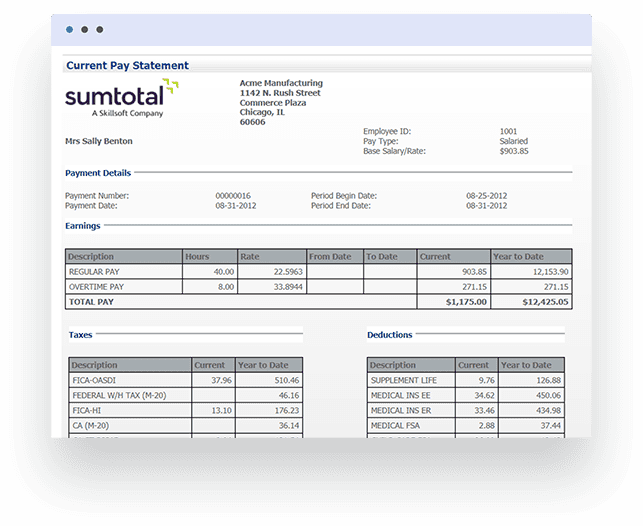Viewport: 643px width, 526px height.
Task: Click FICA-OASDI current amount 37.96
Action: click(x=221, y=380)
